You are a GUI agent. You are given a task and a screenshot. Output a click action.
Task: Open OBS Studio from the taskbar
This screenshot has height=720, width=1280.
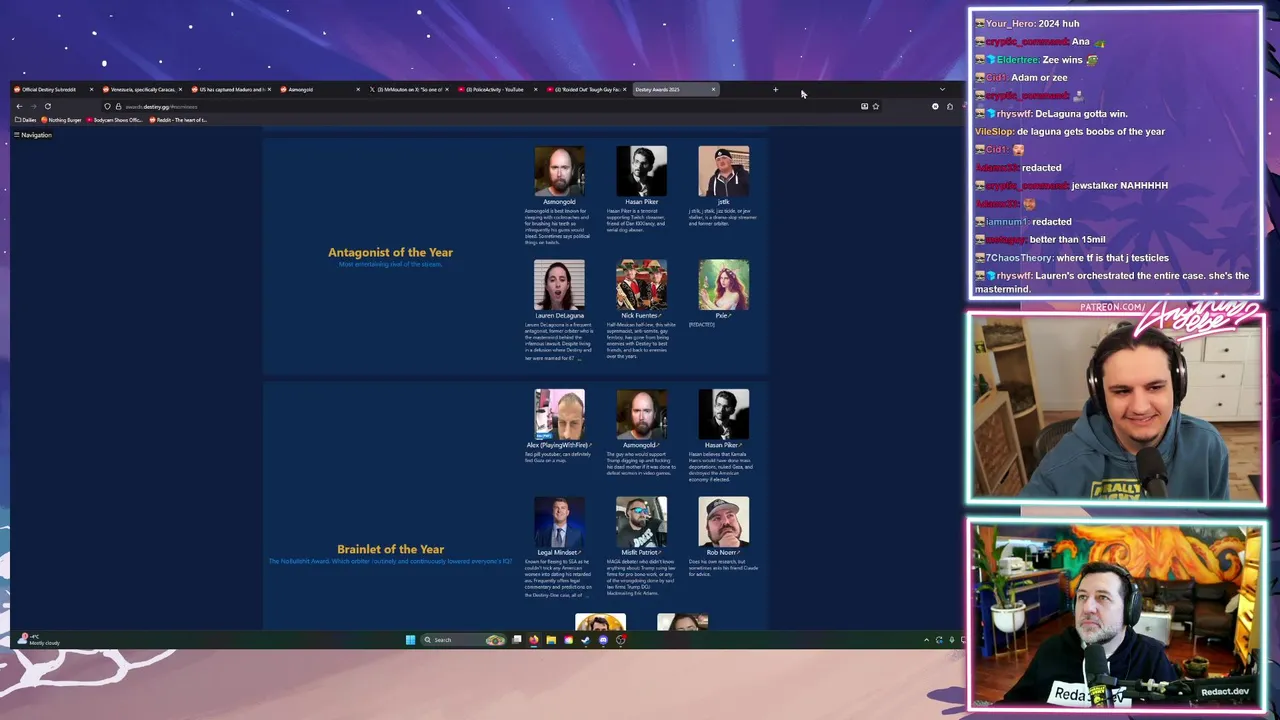pos(621,640)
